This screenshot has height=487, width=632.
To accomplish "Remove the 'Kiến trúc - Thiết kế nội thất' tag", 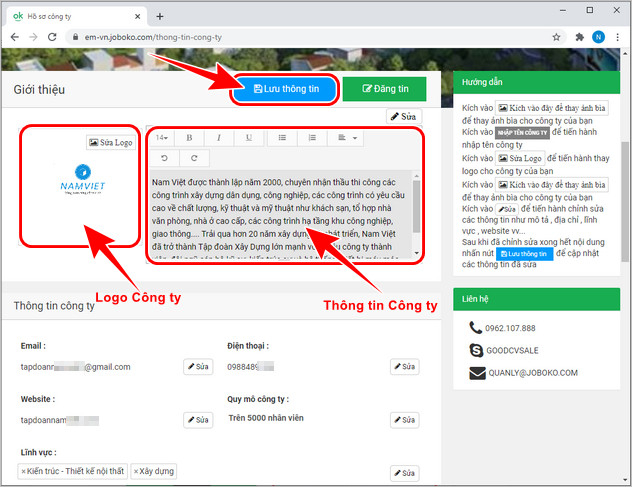I will (23, 471).
